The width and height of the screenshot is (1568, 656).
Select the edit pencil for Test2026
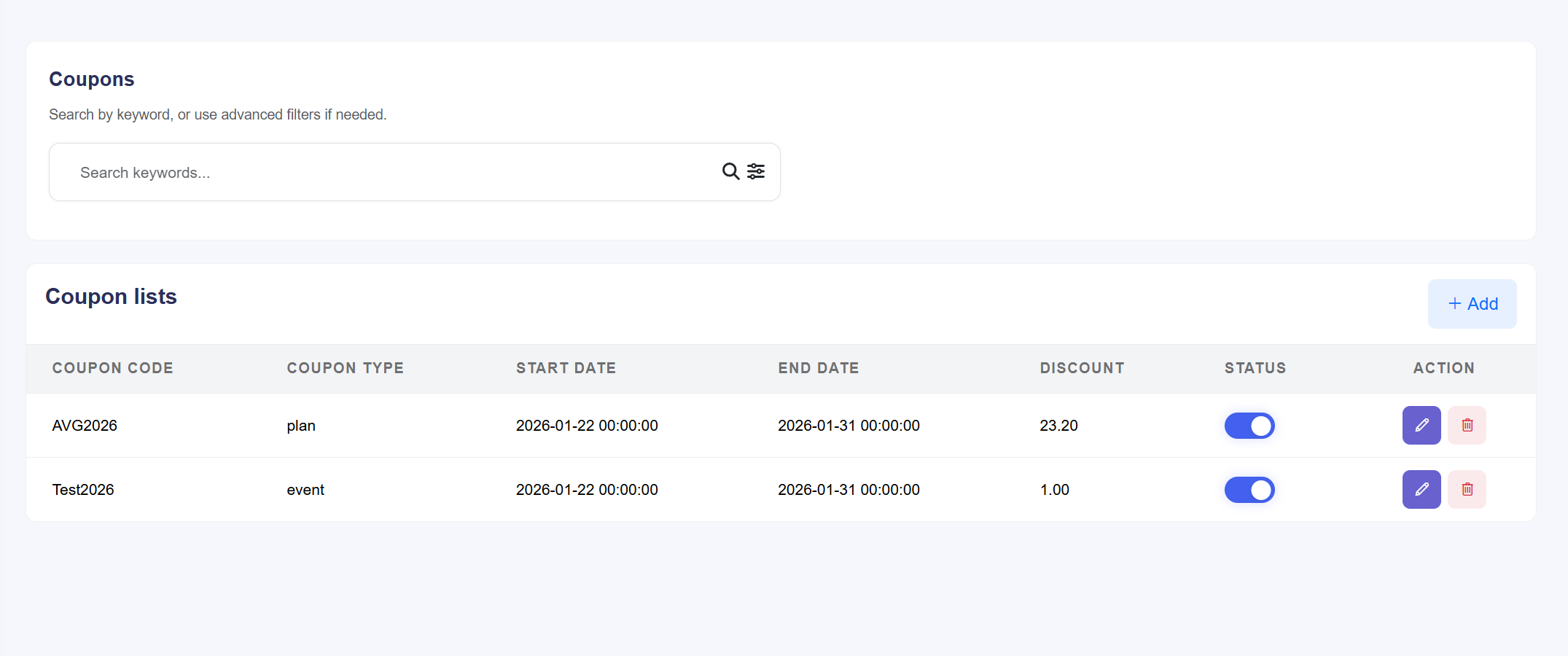(1421, 489)
